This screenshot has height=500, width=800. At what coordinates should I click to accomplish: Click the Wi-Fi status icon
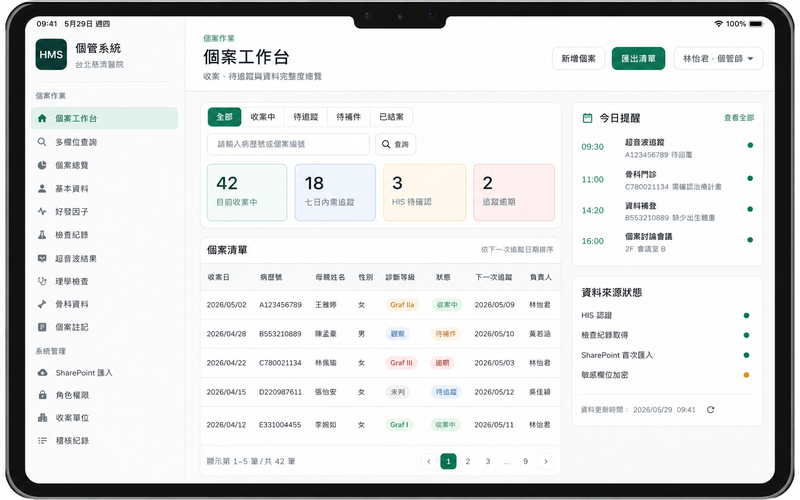point(718,24)
